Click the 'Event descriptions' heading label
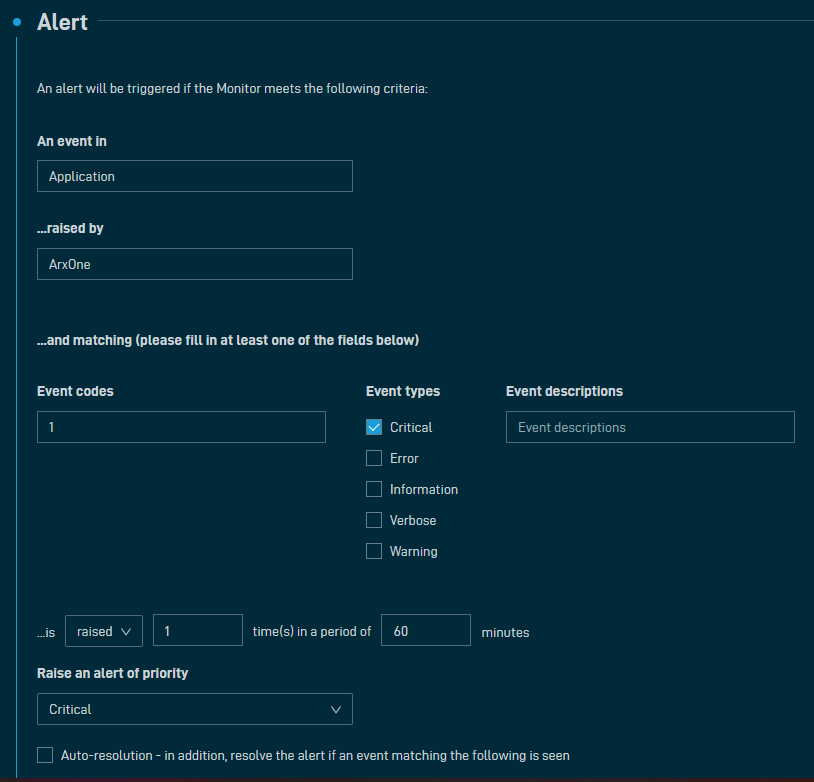Viewport: 814px width, 782px height. (x=564, y=391)
